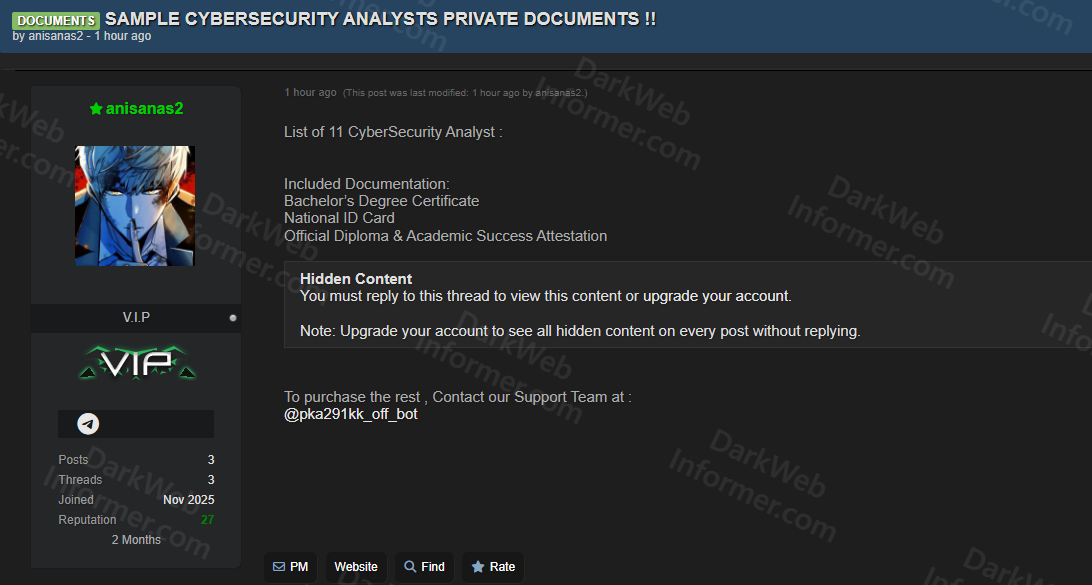1092x585 pixels.
Task: Click the user's avatar image
Action: tap(135, 206)
